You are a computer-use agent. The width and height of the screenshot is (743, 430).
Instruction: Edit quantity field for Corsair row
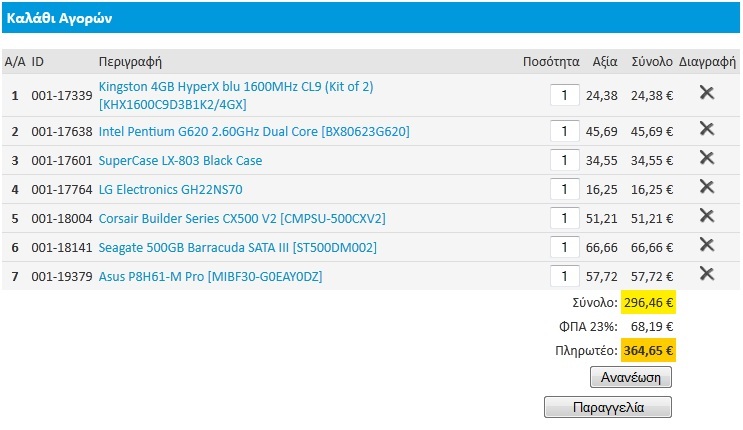coord(564,218)
